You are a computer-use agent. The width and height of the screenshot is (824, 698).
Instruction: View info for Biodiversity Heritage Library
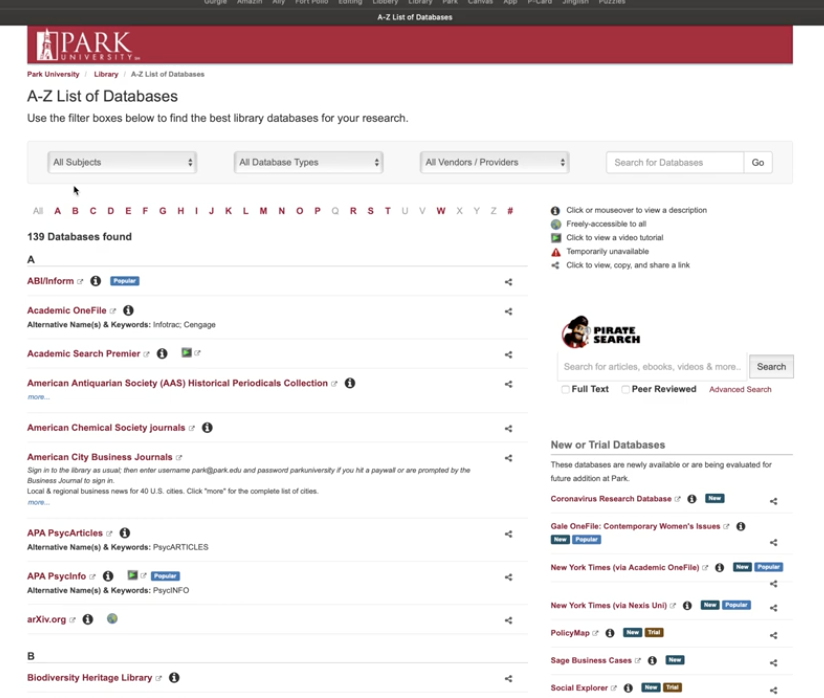(174, 678)
